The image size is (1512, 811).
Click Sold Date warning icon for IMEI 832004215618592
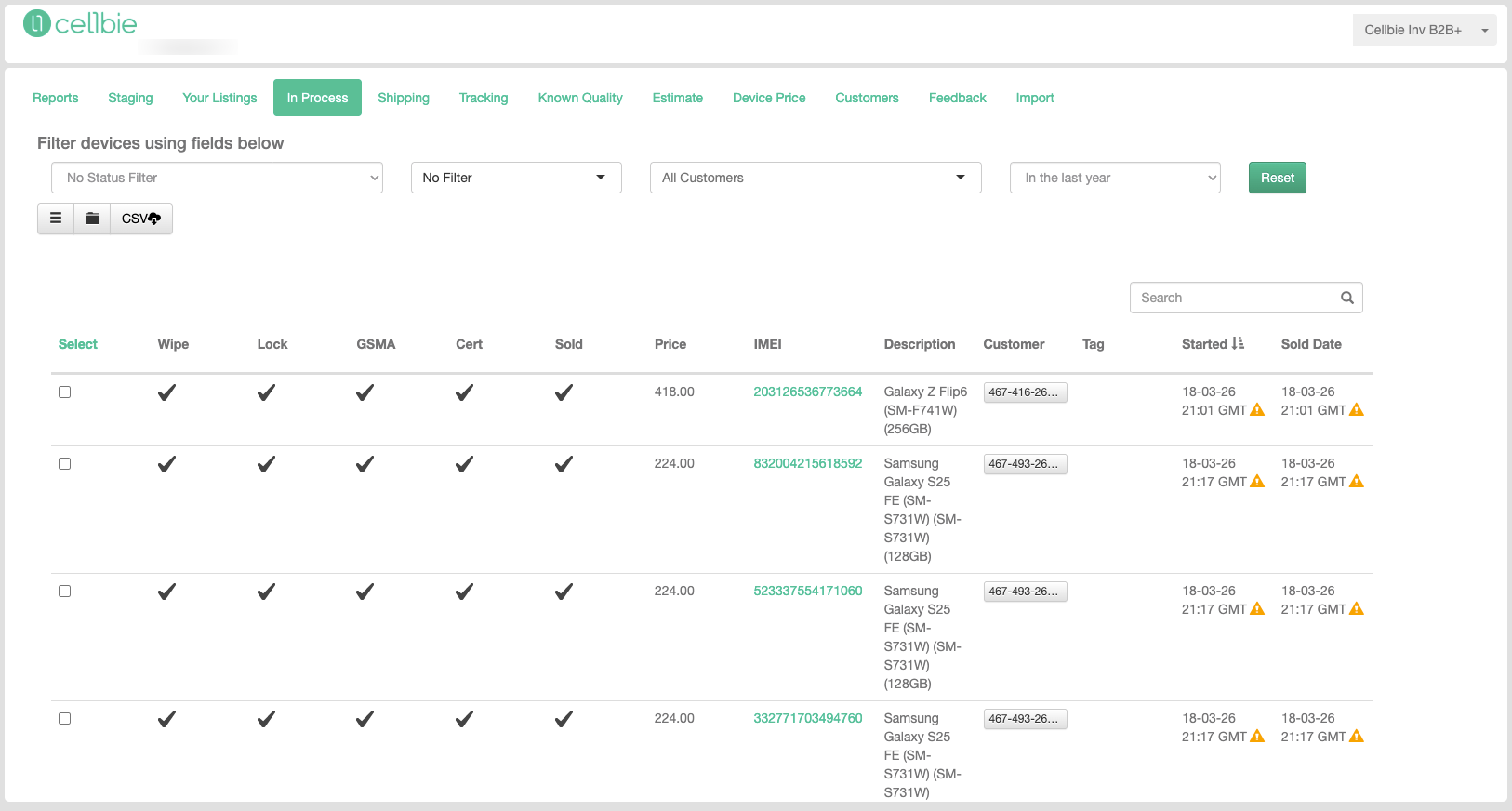(1357, 482)
